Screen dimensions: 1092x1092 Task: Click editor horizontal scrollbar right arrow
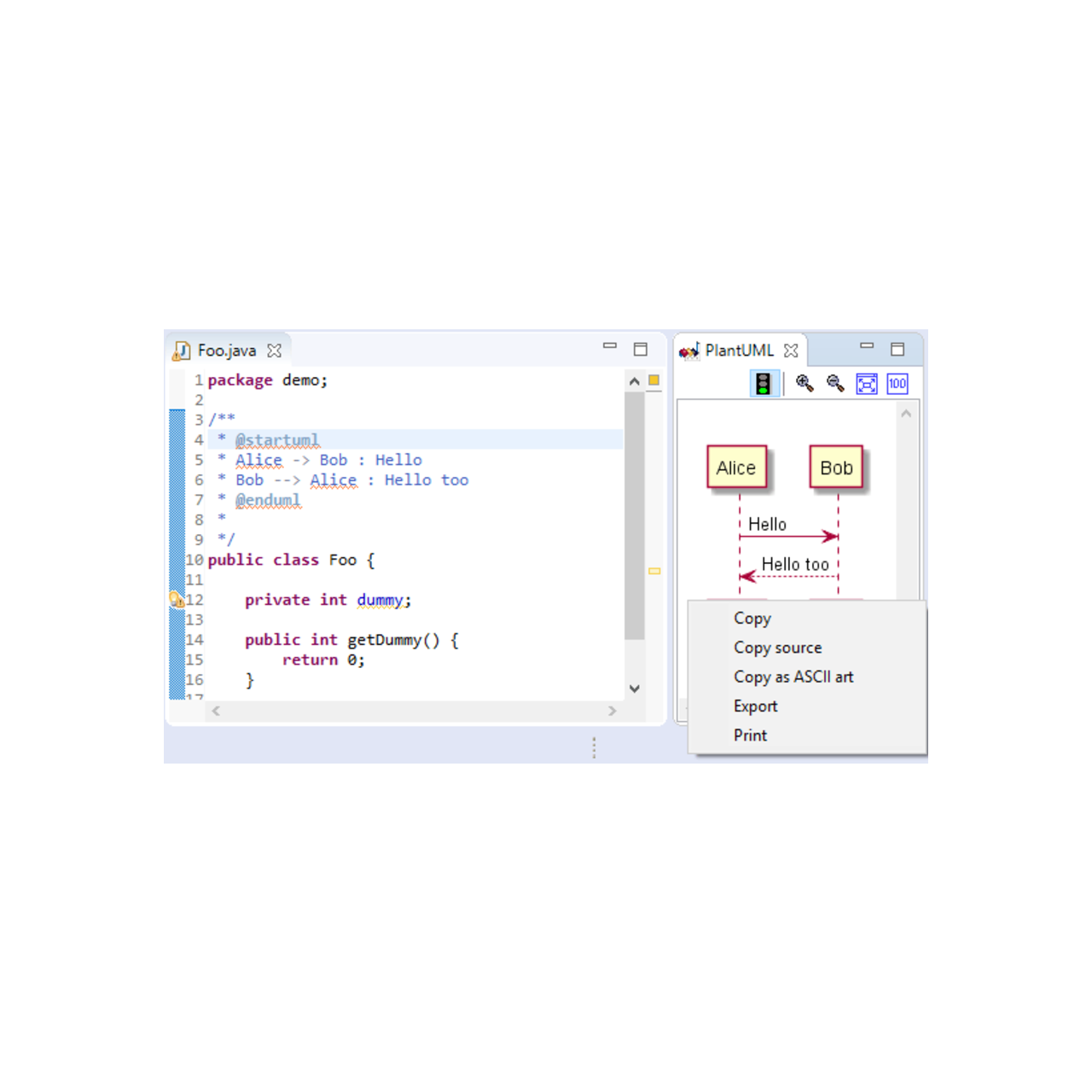tap(612, 711)
